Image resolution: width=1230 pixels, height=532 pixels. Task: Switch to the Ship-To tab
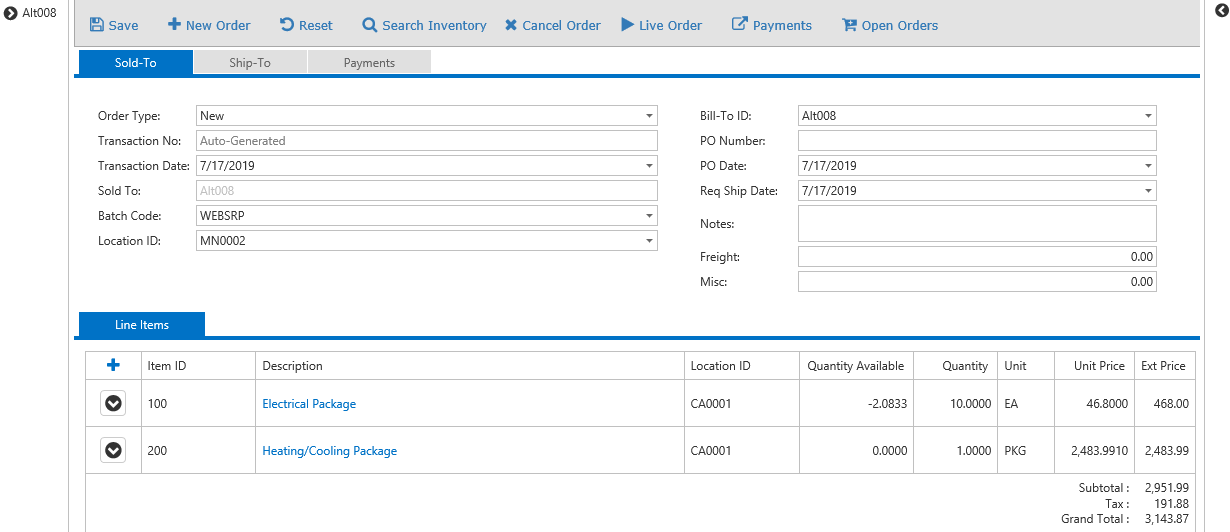click(x=250, y=63)
